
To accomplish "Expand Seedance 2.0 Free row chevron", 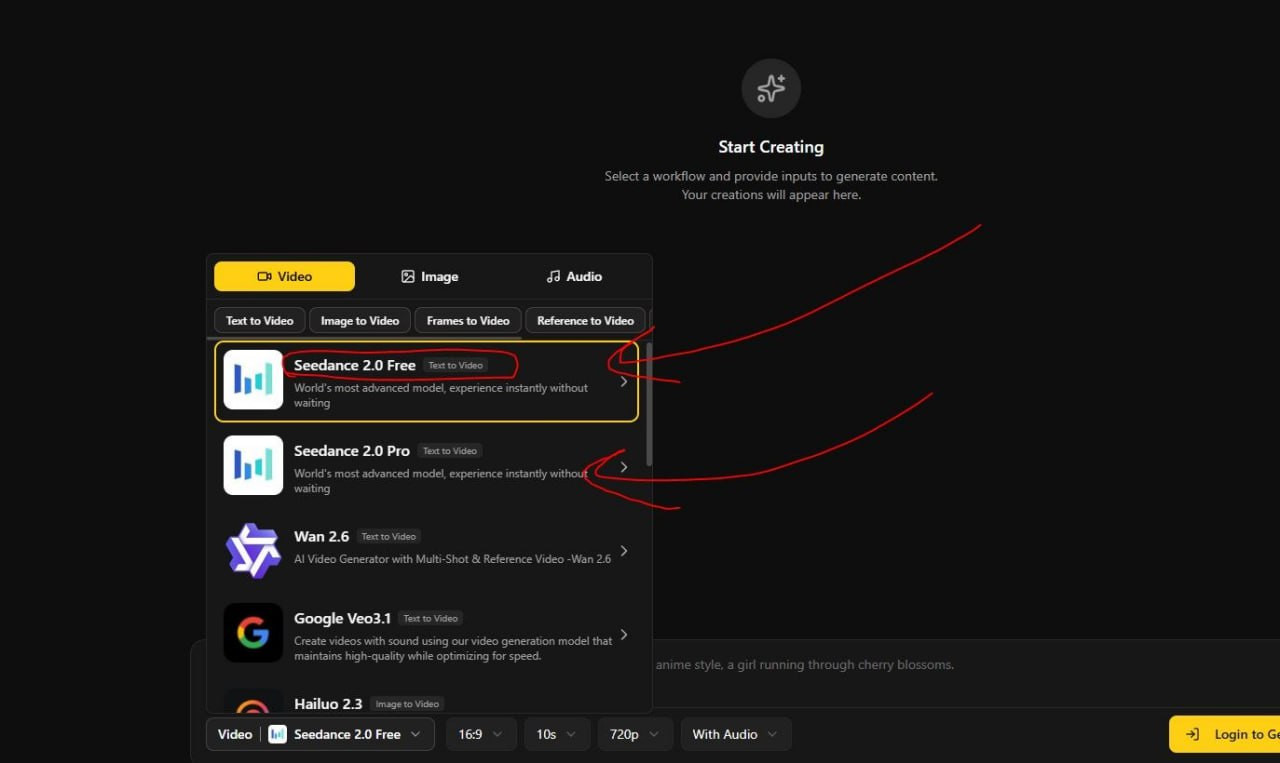I will coord(624,381).
